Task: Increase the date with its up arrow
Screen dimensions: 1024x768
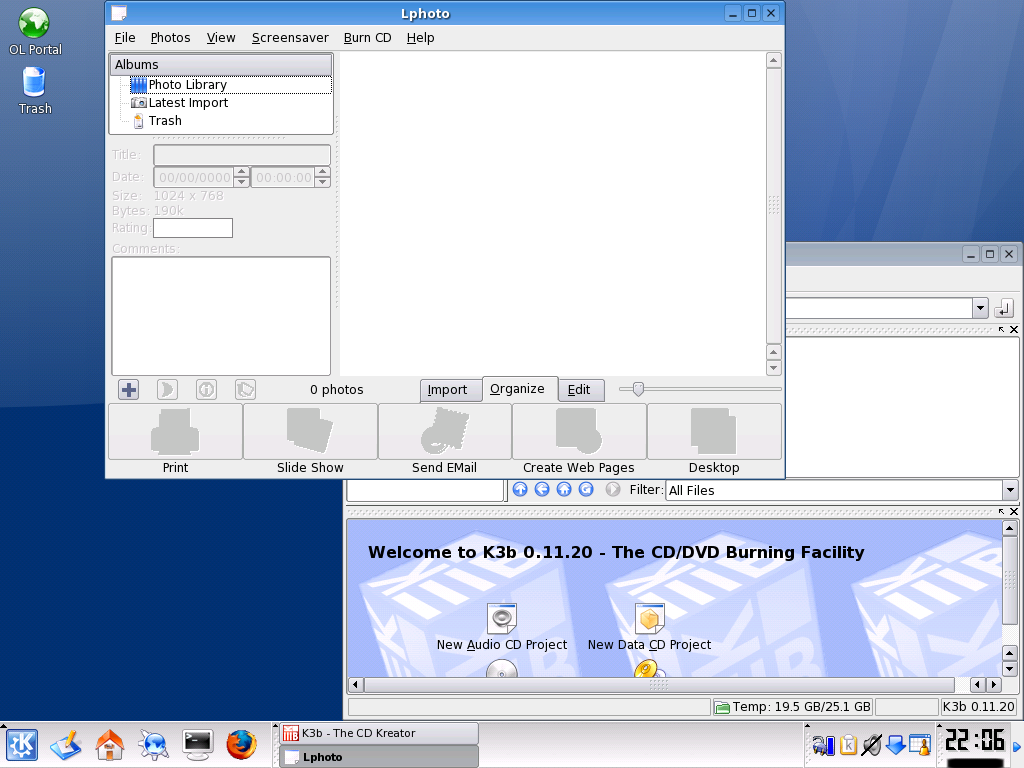Action: (x=242, y=172)
